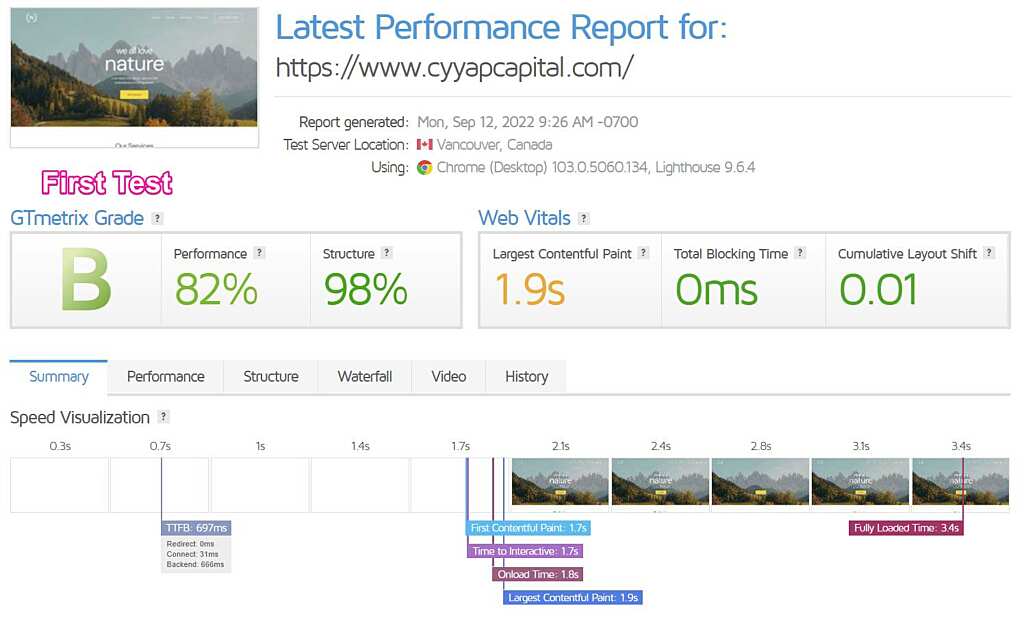Click the help icon beside GTmetrix Grade
Image resolution: width=1024 pixels, height=619 pixels.
pos(157,218)
